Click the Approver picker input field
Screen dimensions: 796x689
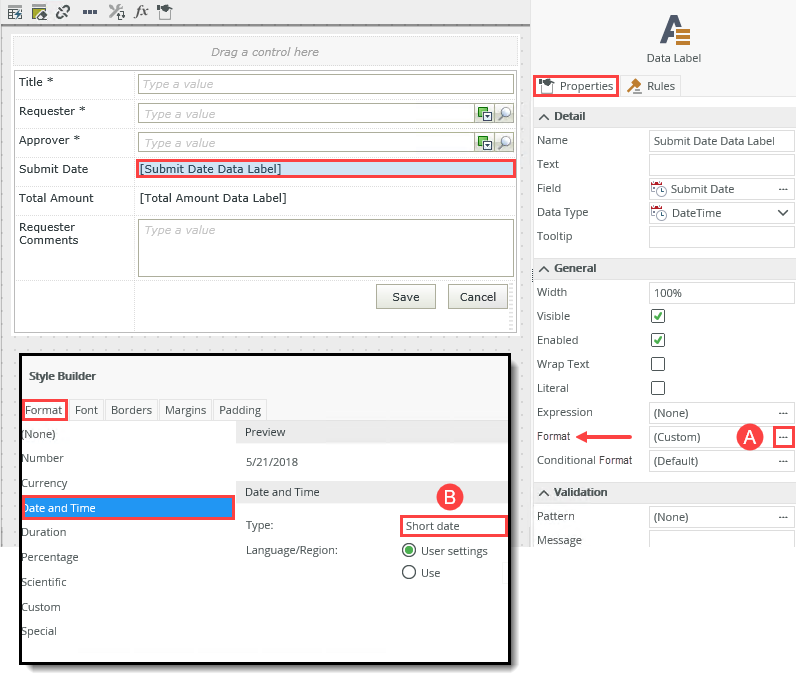pos(307,143)
